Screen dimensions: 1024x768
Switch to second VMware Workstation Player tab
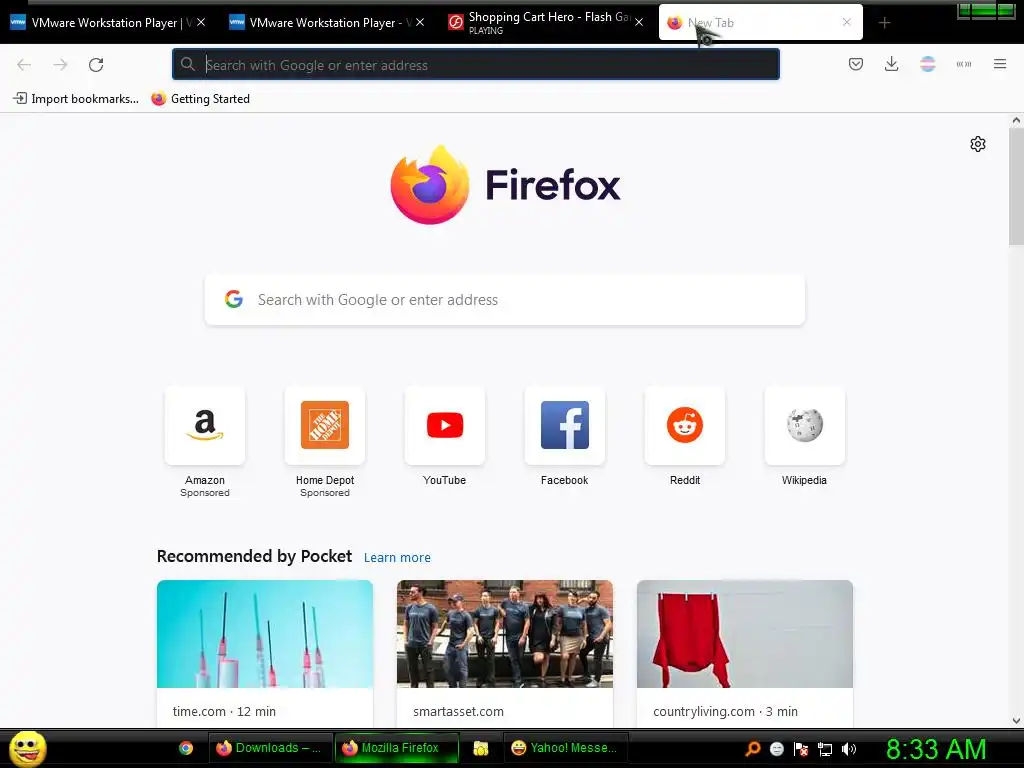328,23
